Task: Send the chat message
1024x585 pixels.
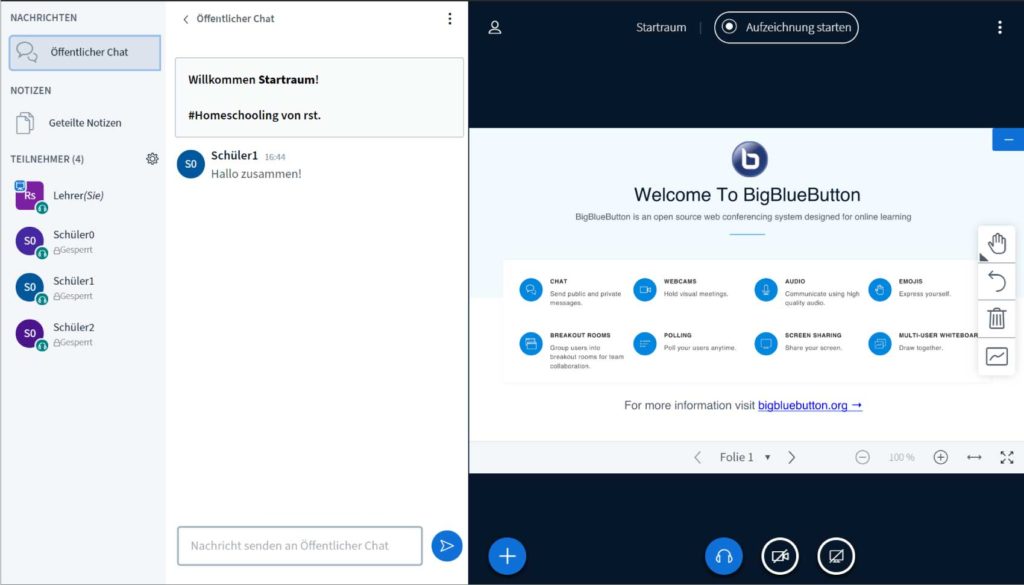Action: pos(447,546)
